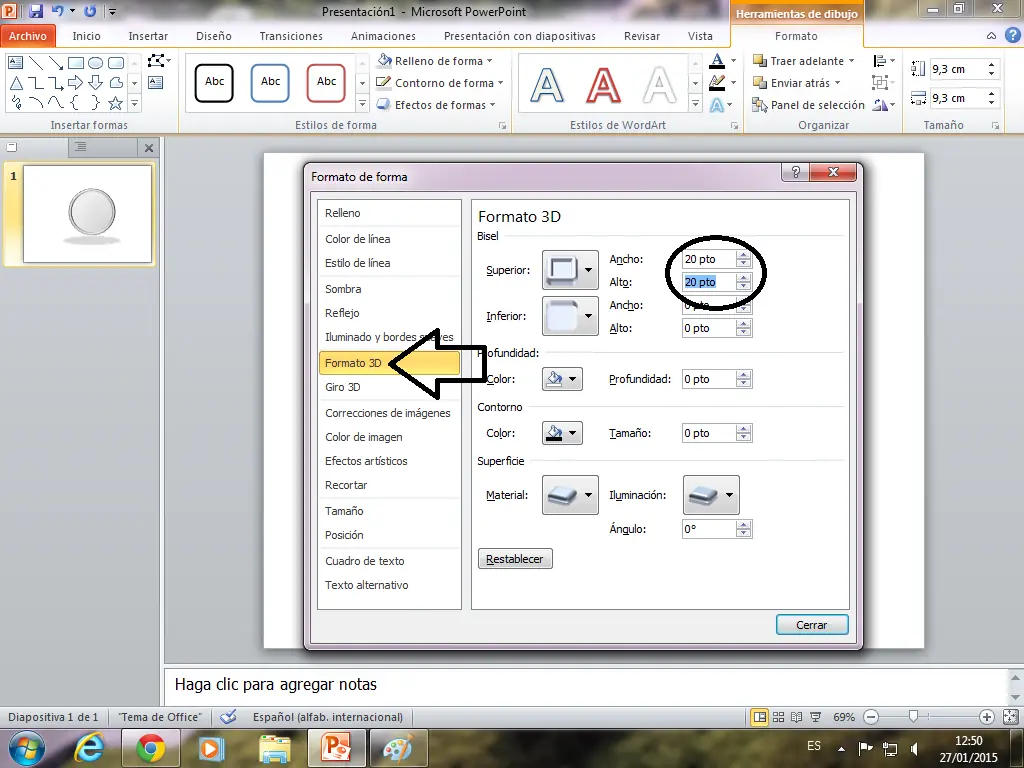Viewport: 1024px width, 768px height.
Task: Click the Undo icon in title bar
Action: pos(57,11)
